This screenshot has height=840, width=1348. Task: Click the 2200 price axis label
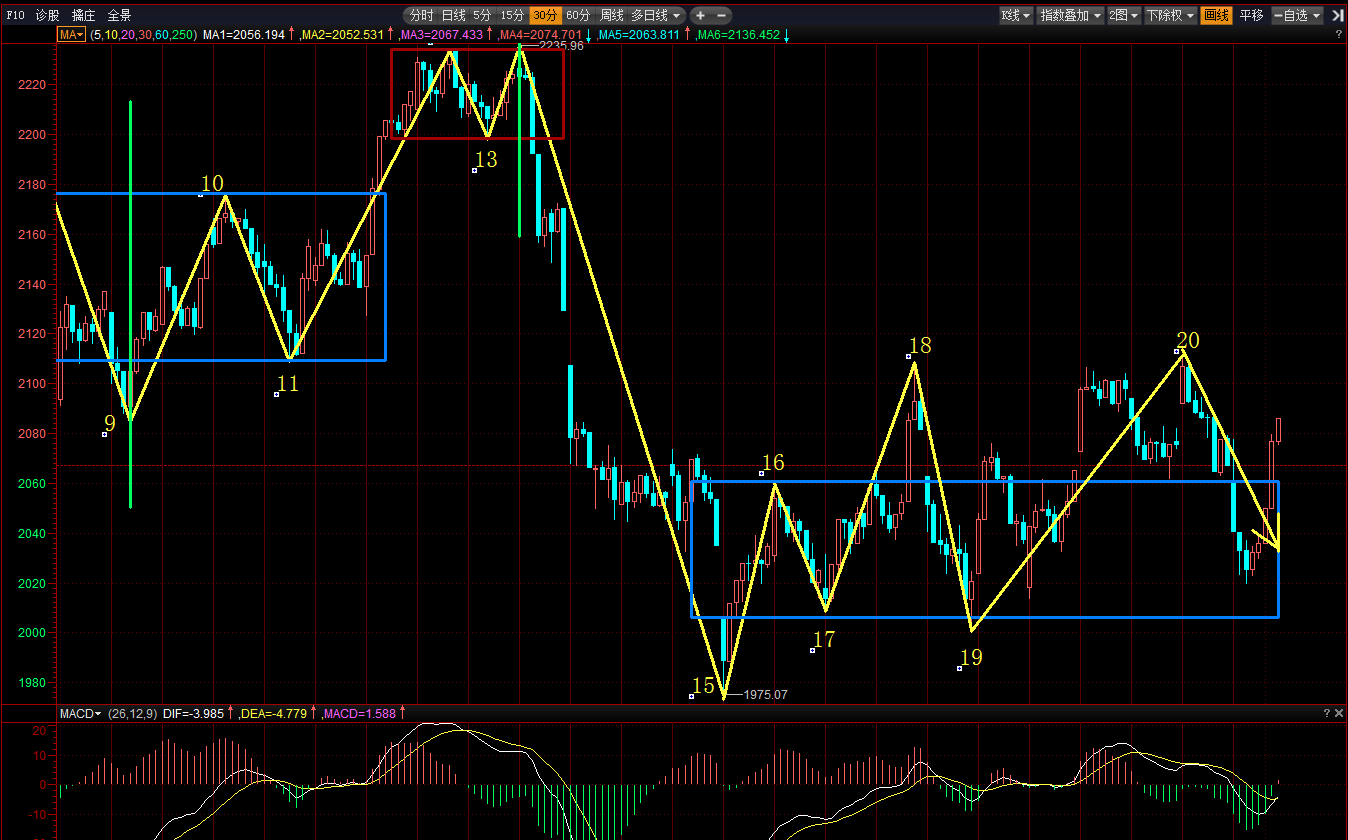[31, 135]
